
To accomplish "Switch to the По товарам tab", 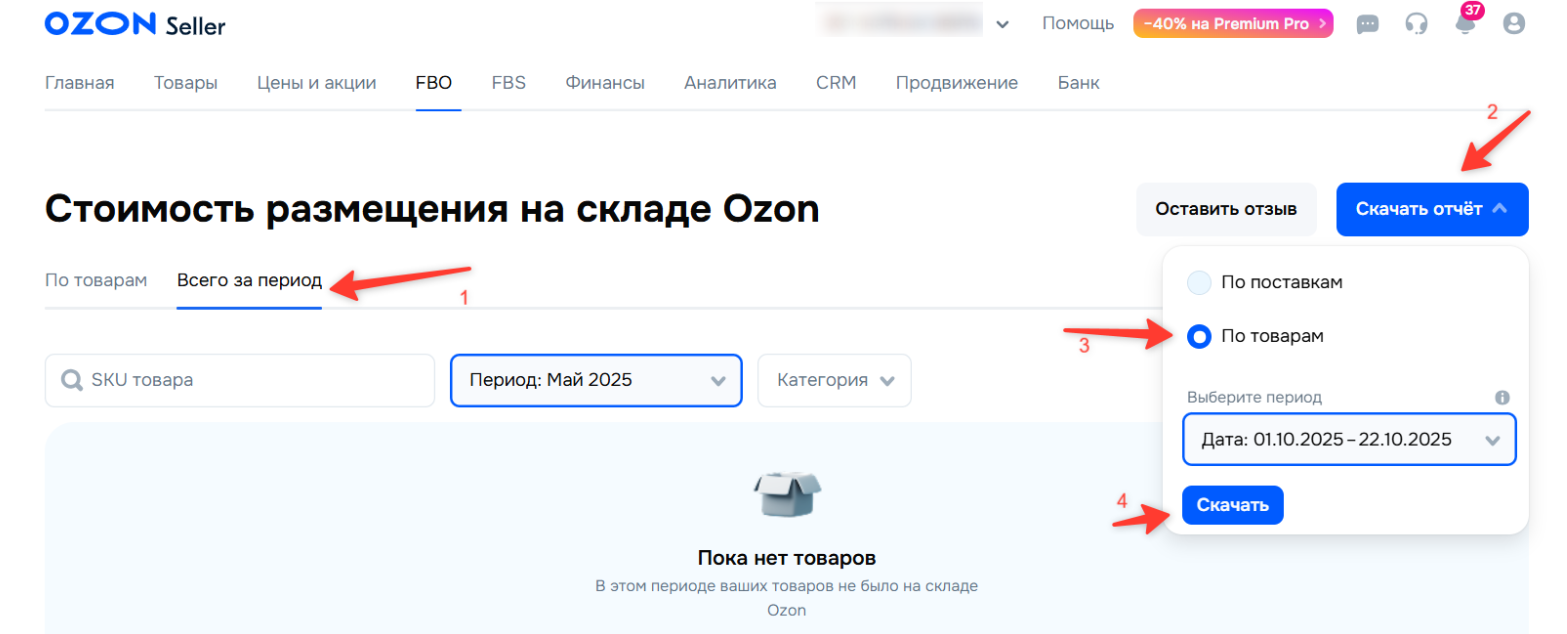I will pos(96,280).
